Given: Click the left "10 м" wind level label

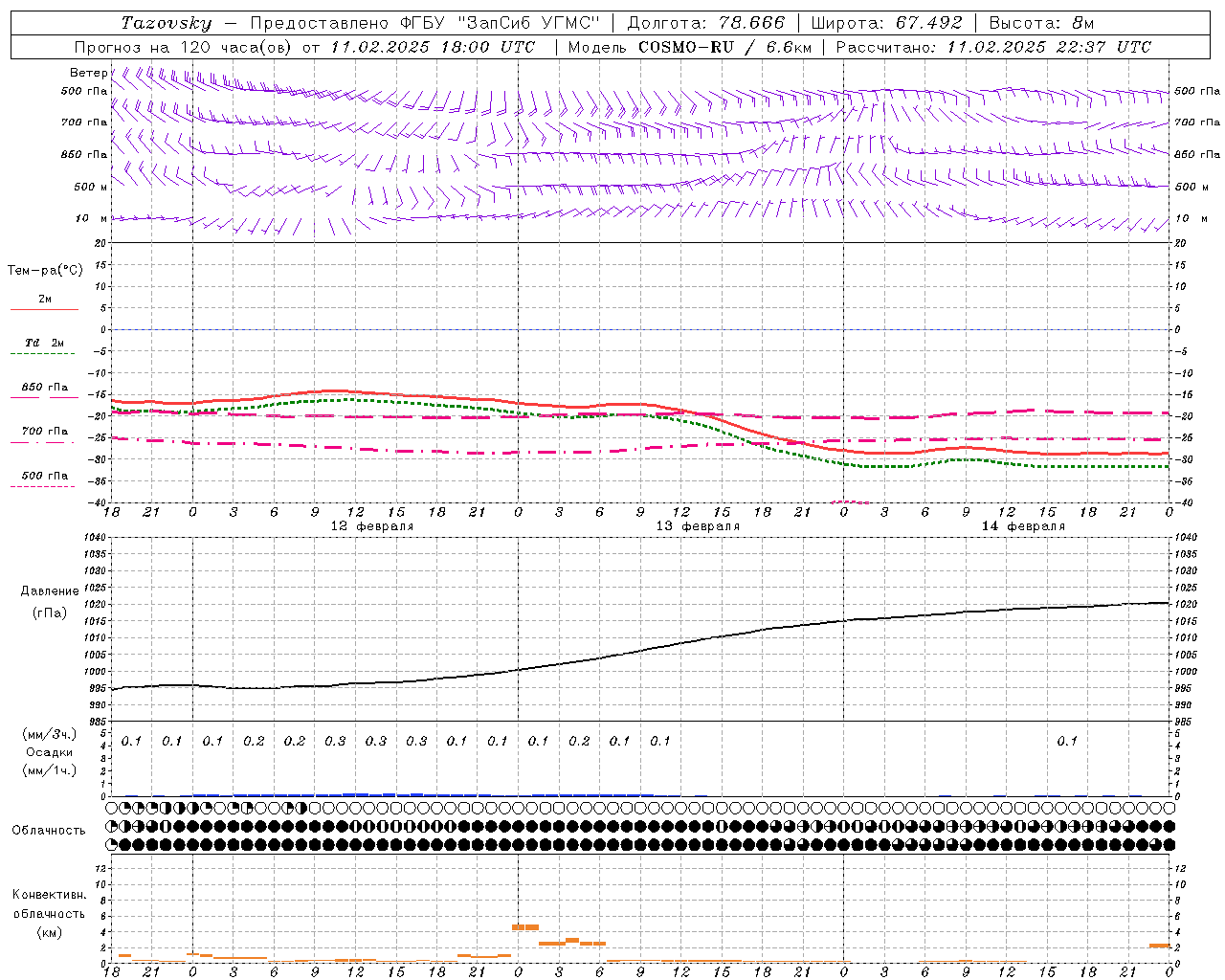Looking at the screenshot, I should pos(92,218).
